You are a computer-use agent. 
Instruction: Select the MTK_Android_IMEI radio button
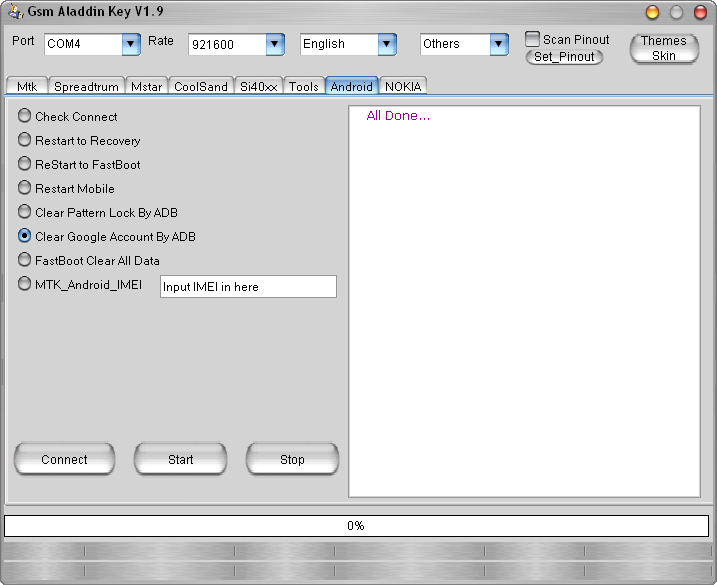pos(24,284)
